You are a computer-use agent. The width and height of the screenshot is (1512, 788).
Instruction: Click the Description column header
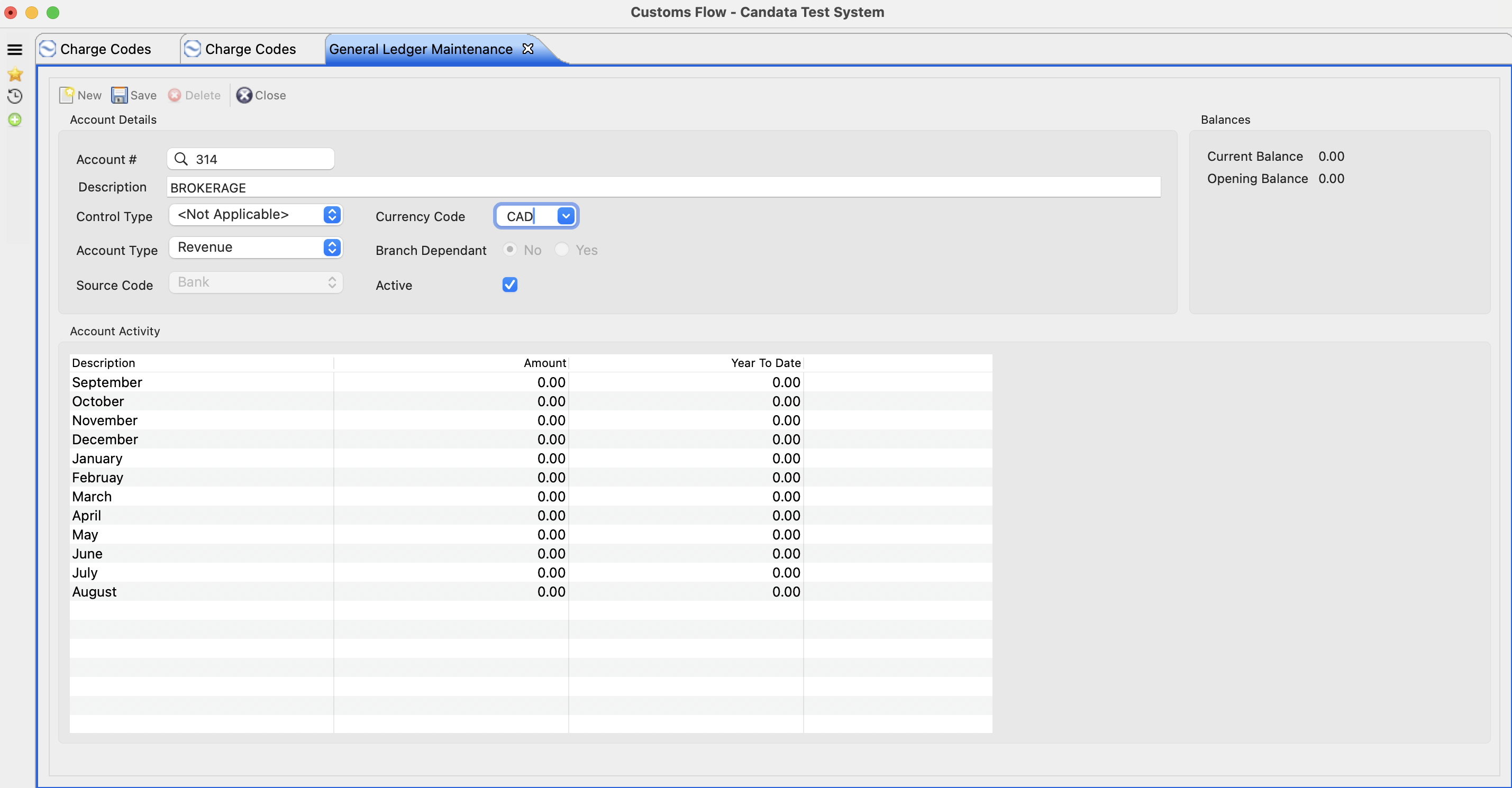pos(202,363)
